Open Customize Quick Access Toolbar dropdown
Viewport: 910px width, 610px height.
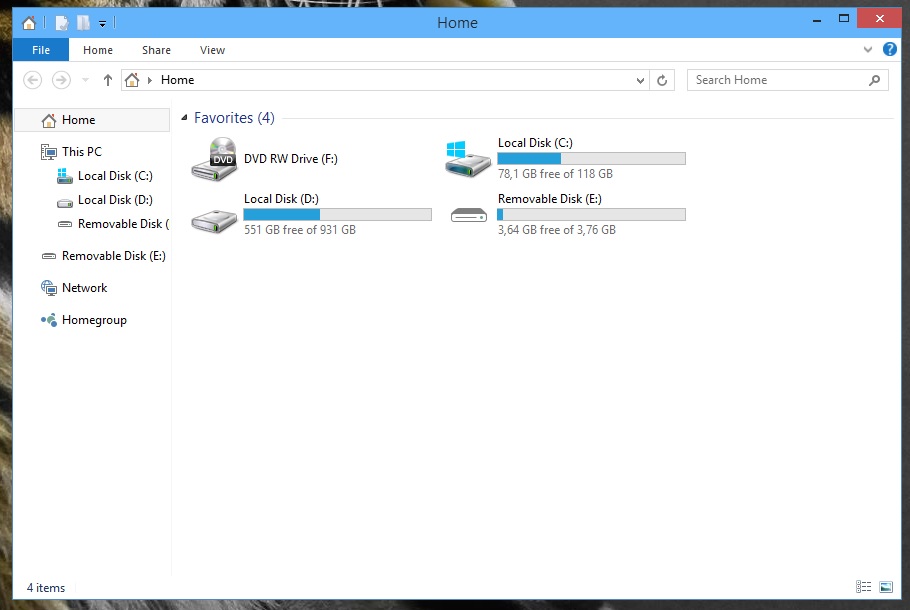pos(102,24)
